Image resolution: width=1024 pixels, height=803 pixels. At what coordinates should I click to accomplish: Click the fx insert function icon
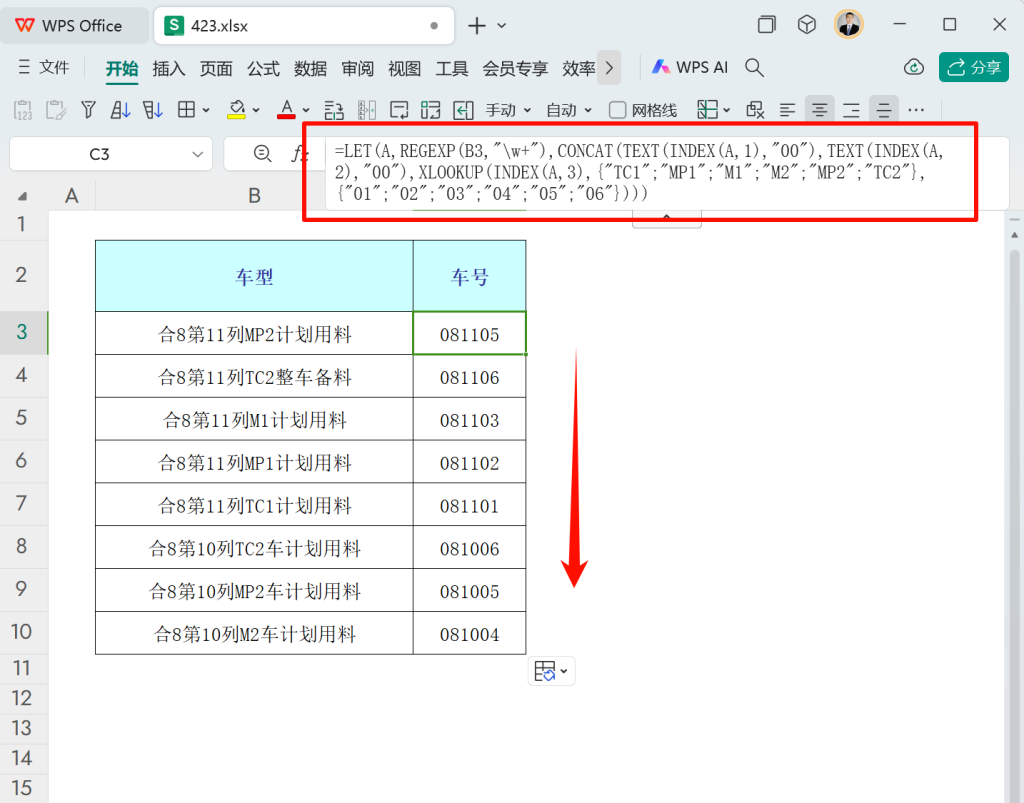[298, 153]
